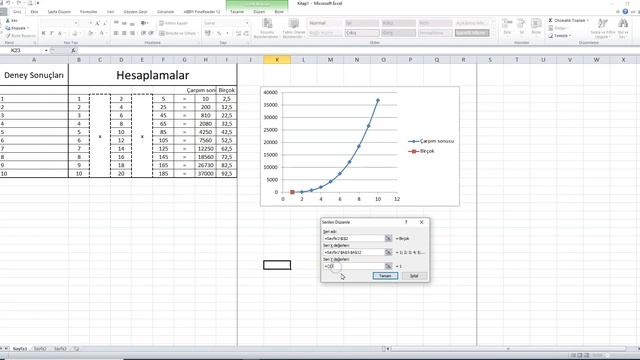Close the Serileri Düzenle dialog

click(422, 222)
